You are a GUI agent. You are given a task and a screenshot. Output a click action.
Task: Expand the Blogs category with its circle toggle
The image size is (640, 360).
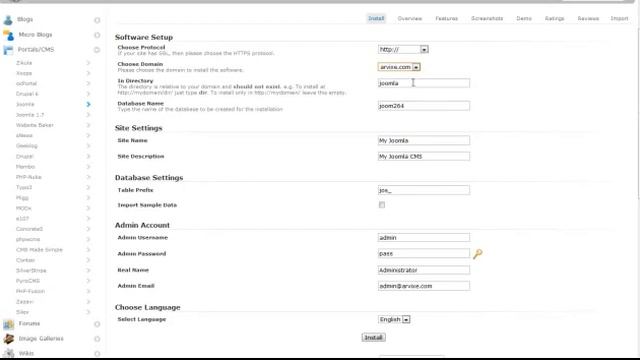click(x=97, y=20)
